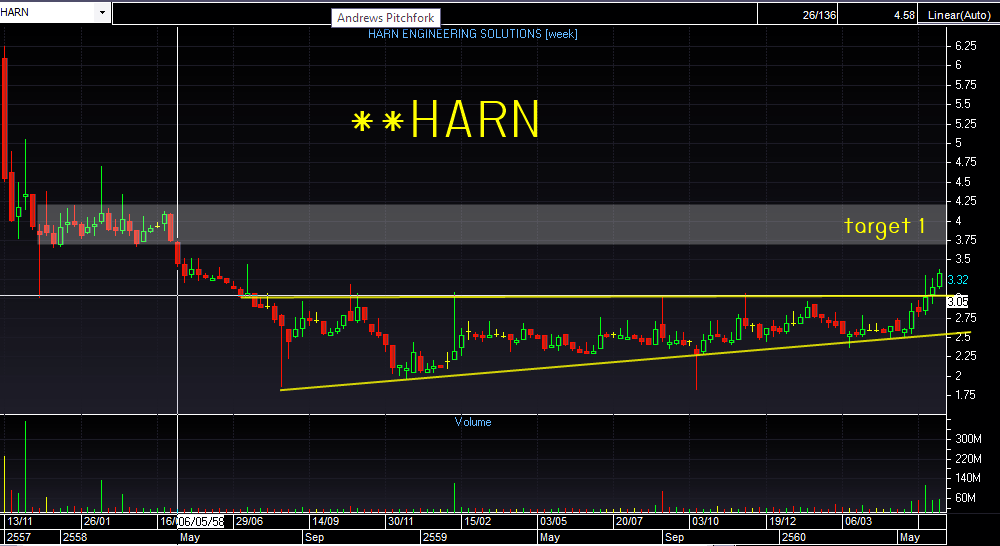Screen dimensions: 1000x546
Task: Click the 2558 year label
Action: click(x=75, y=537)
